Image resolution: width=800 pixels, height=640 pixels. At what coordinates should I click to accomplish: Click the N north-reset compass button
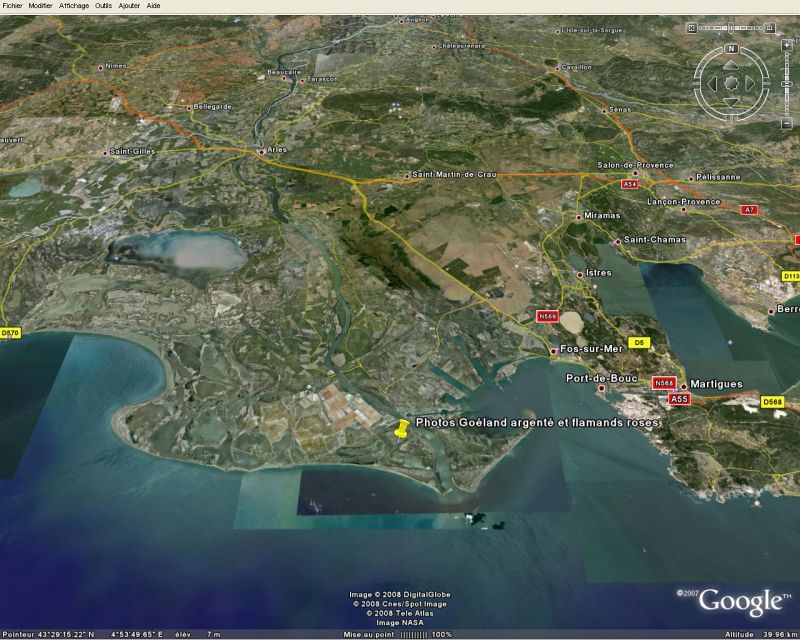coord(731,49)
